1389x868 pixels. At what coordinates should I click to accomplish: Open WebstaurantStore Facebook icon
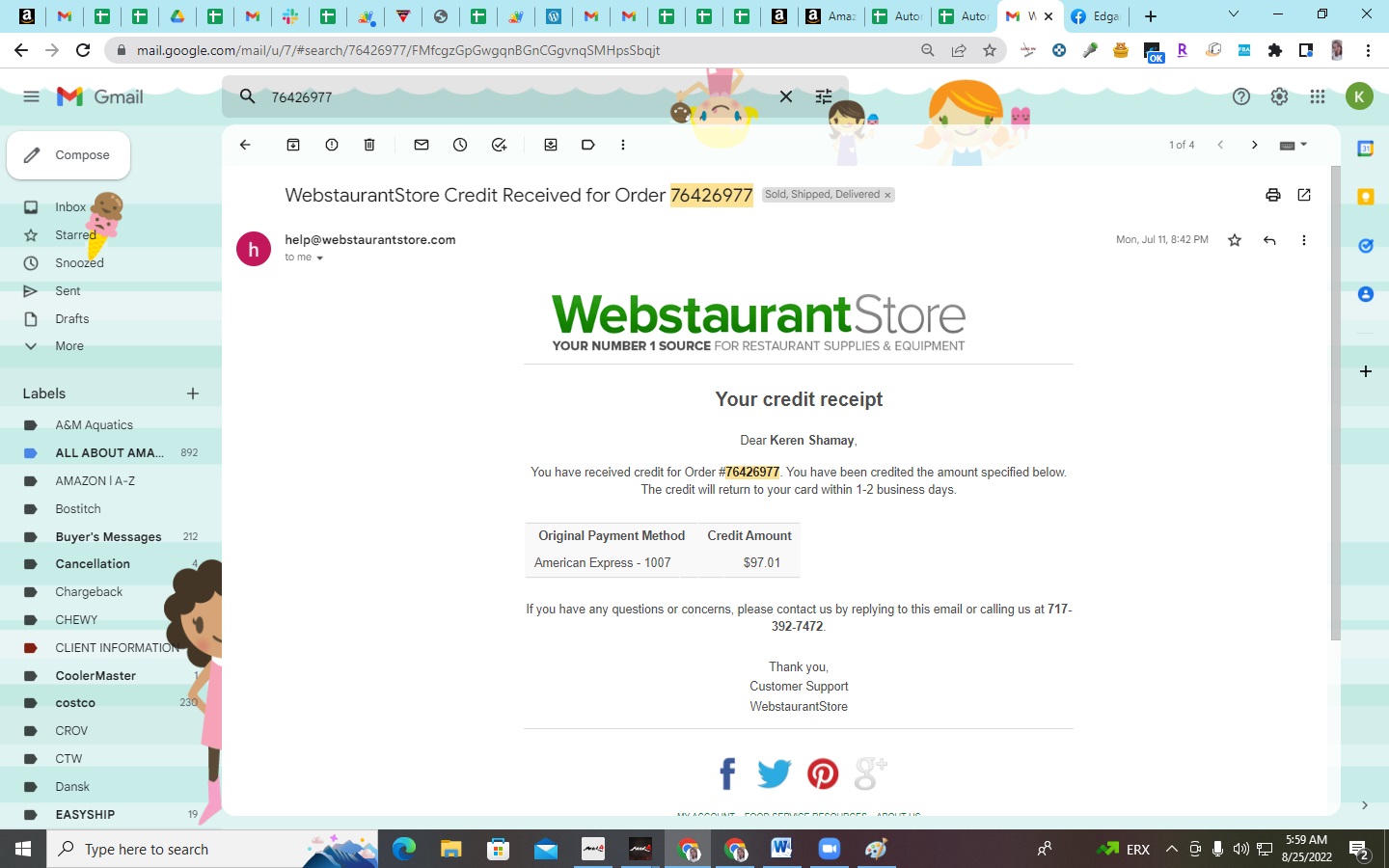727,773
